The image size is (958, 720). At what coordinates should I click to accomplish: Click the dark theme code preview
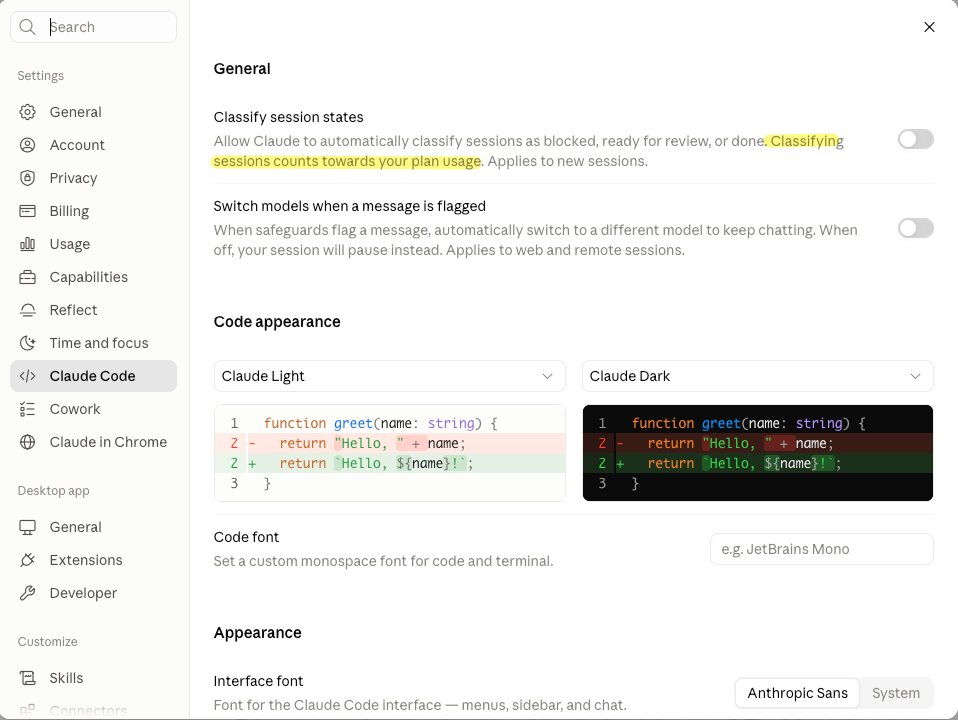coord(758,453)
